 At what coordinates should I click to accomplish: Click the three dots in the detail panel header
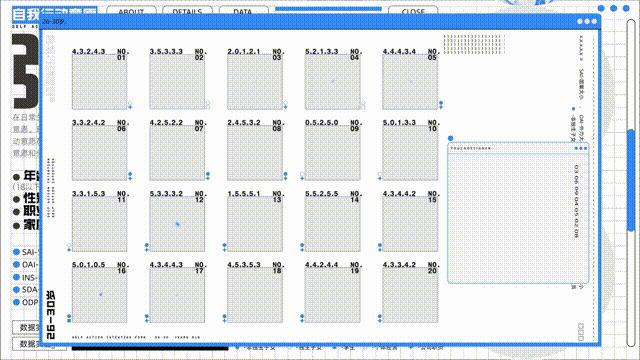[581, 148]
